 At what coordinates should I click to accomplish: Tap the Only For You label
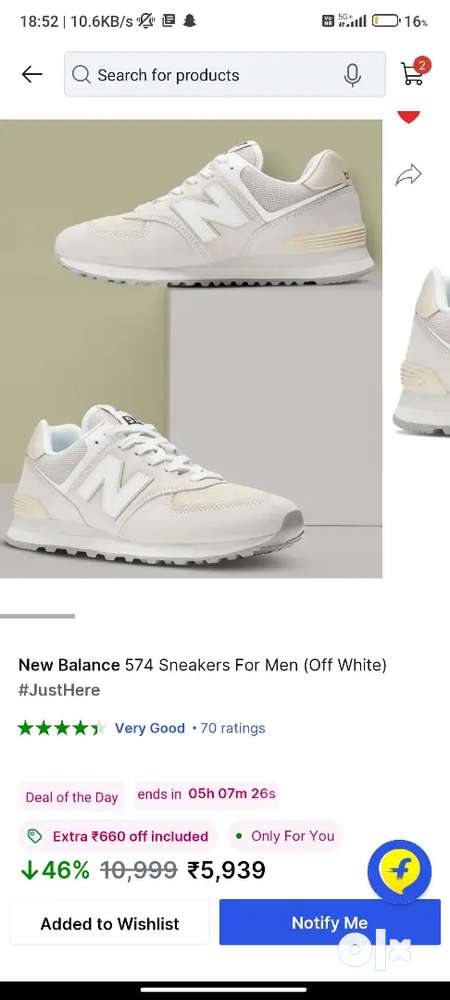coord(285,835)
